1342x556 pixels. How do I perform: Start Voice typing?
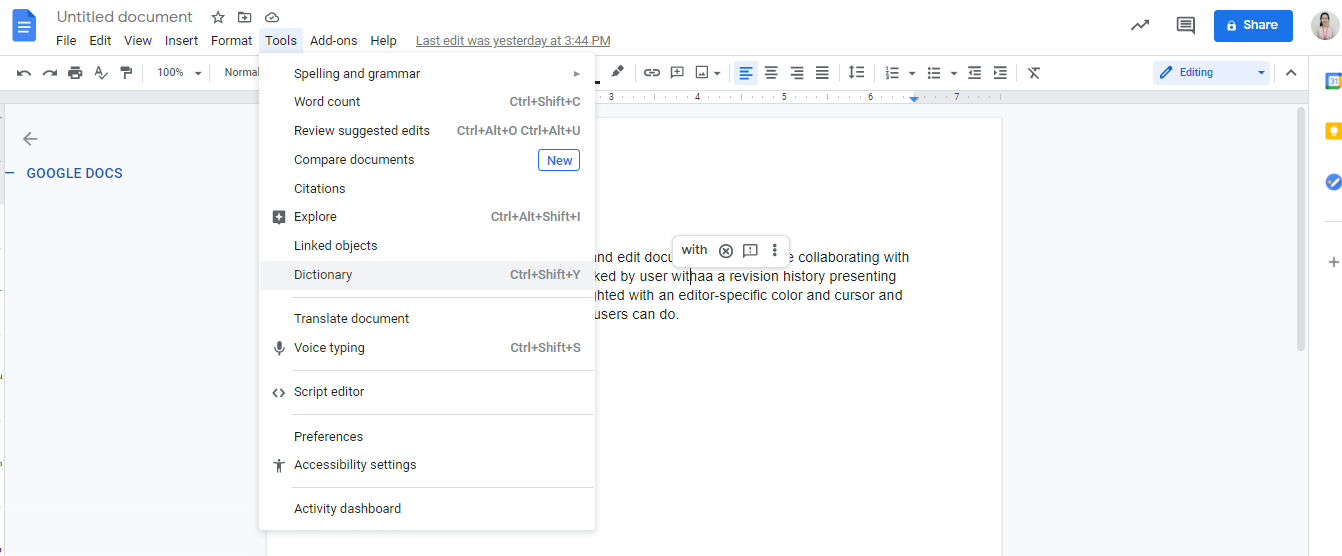click(x=427, y=348)
